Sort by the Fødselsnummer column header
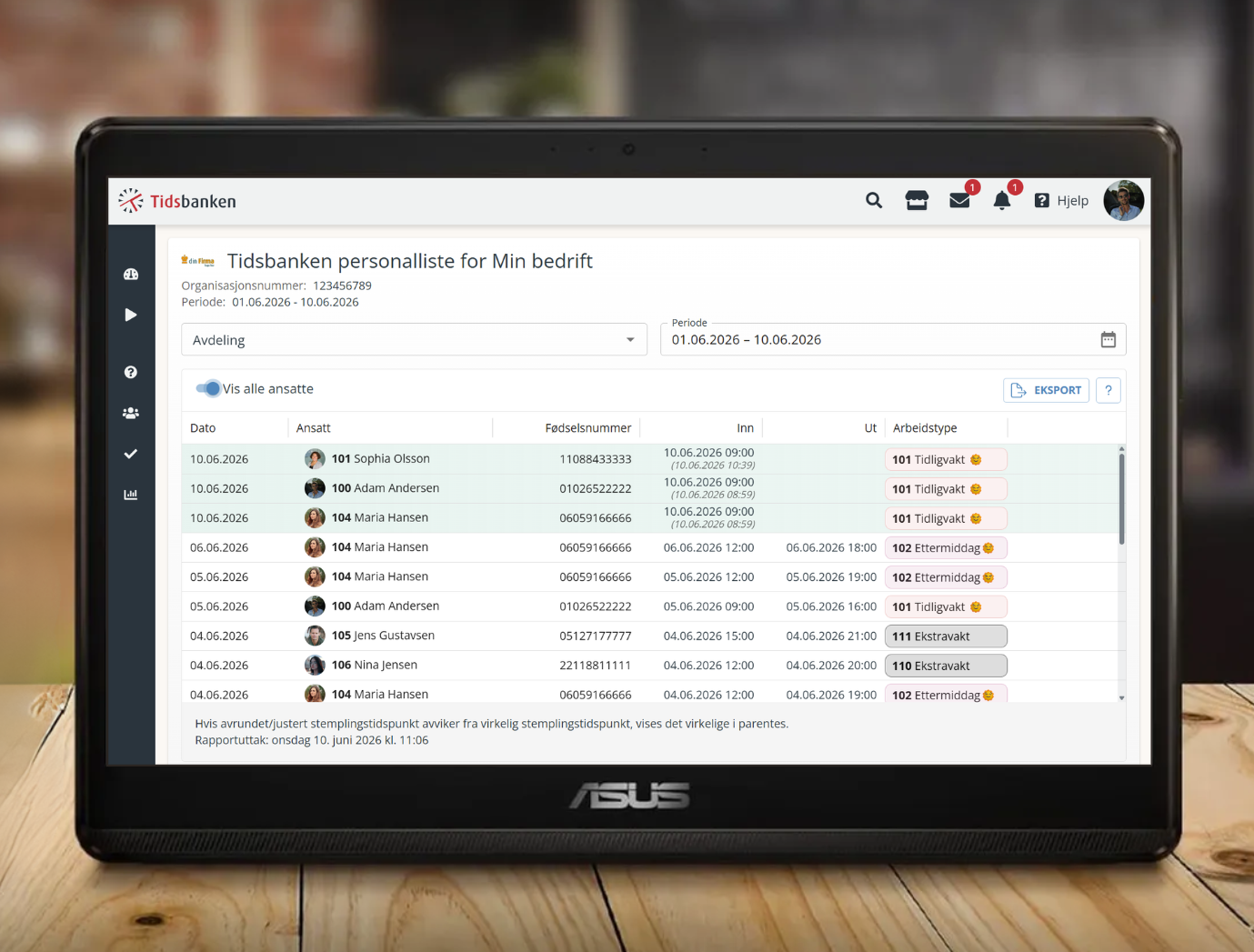 588,428
